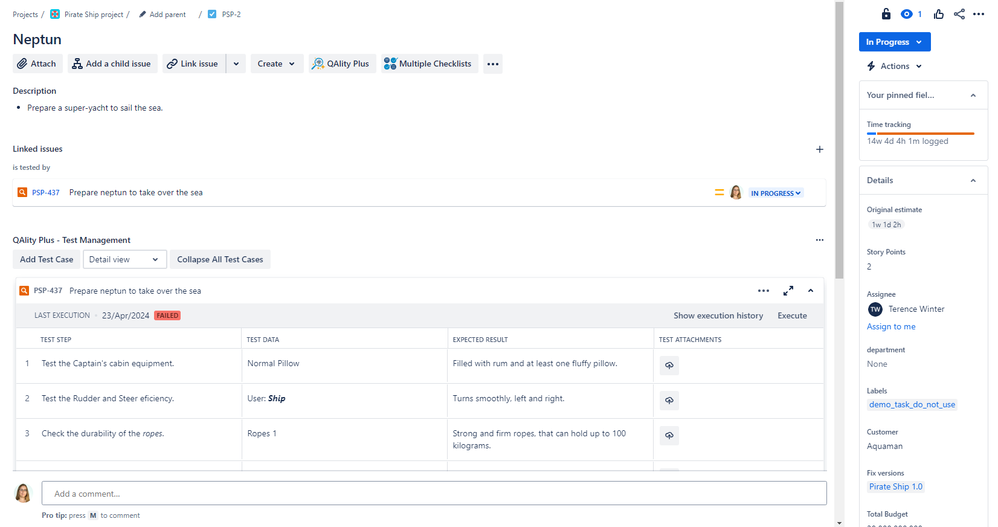Open linked issue PSP-437 link
Screen dimensions: 998x527
click(46, 192)
